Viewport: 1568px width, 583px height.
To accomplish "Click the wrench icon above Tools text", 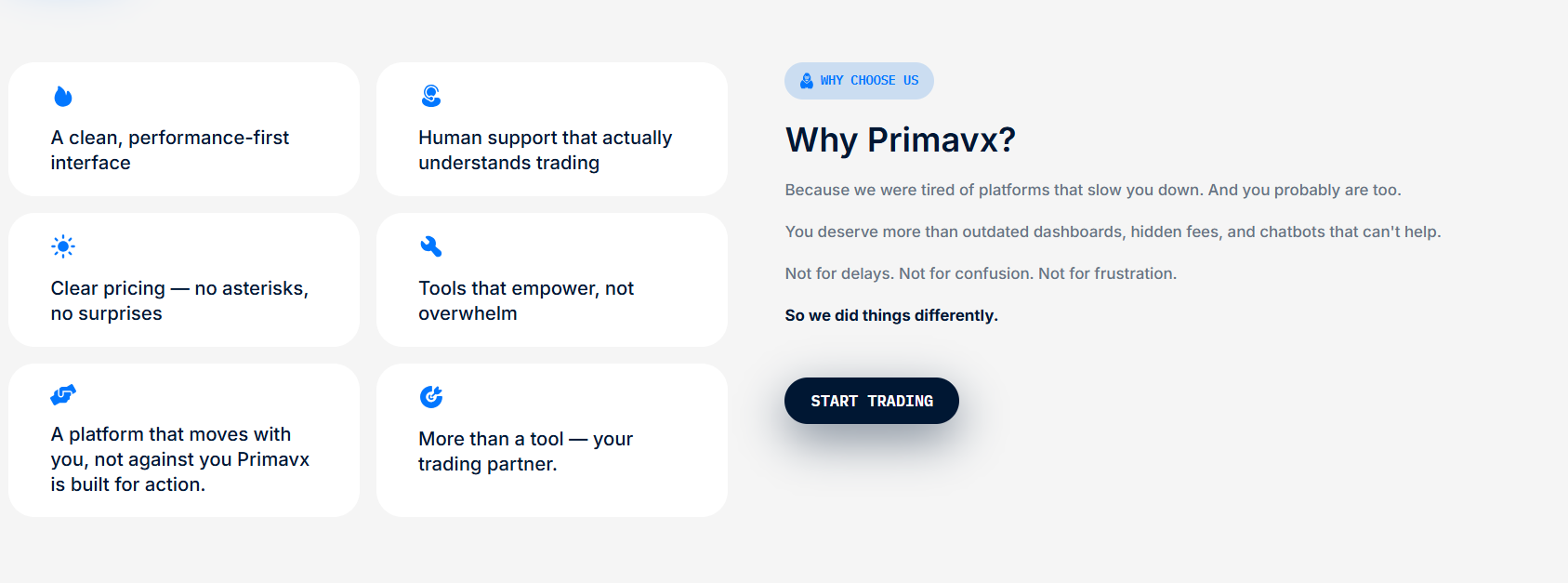I will (431, 246).
